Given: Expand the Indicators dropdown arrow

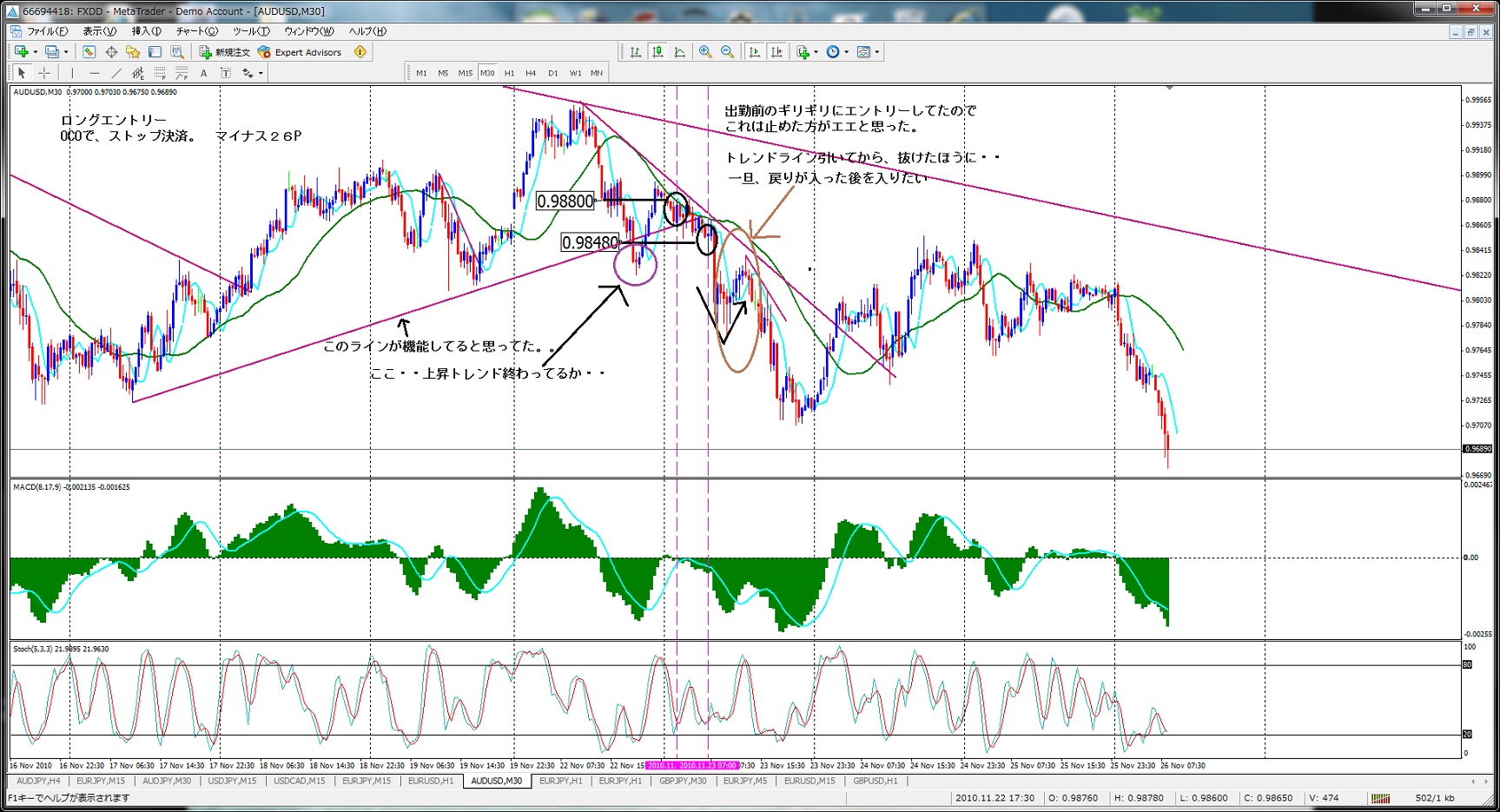Looking at the screenshot, I should 816,52.
